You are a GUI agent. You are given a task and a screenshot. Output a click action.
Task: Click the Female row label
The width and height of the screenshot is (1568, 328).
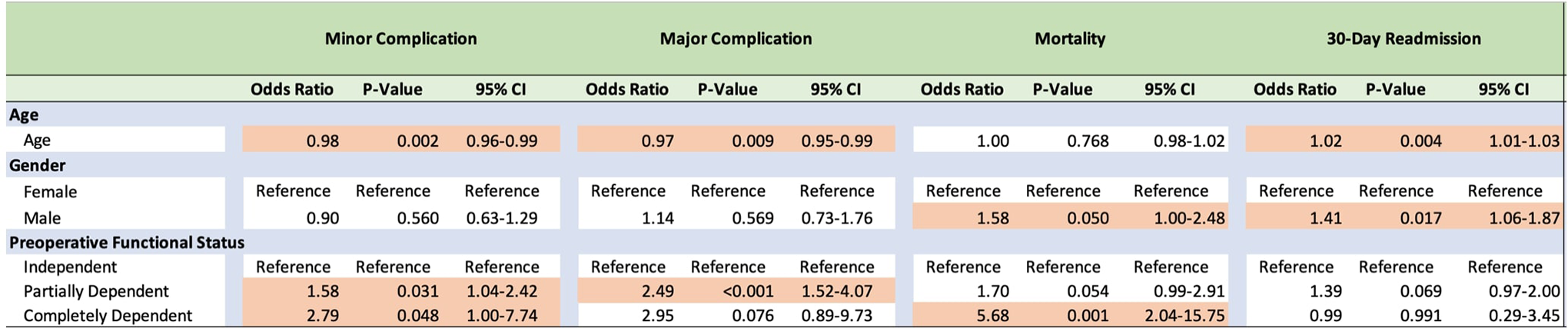51,192
